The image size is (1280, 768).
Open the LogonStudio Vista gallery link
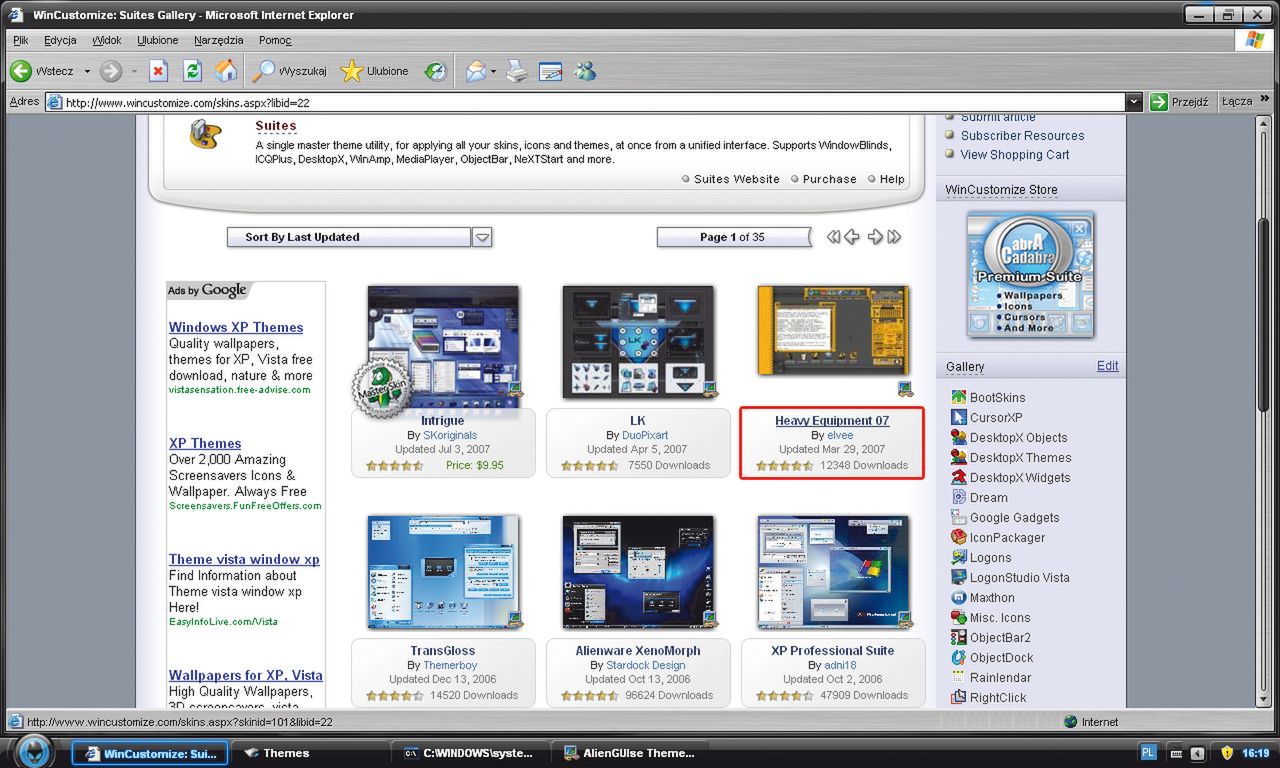(1020, 578)
